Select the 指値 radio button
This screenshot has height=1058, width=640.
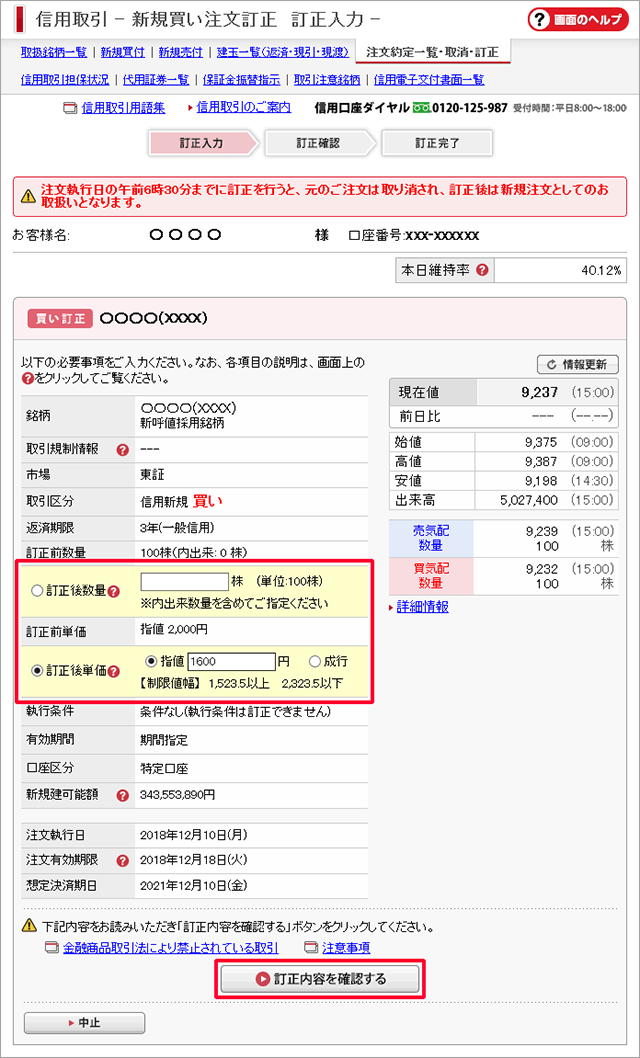coord(152,661)
